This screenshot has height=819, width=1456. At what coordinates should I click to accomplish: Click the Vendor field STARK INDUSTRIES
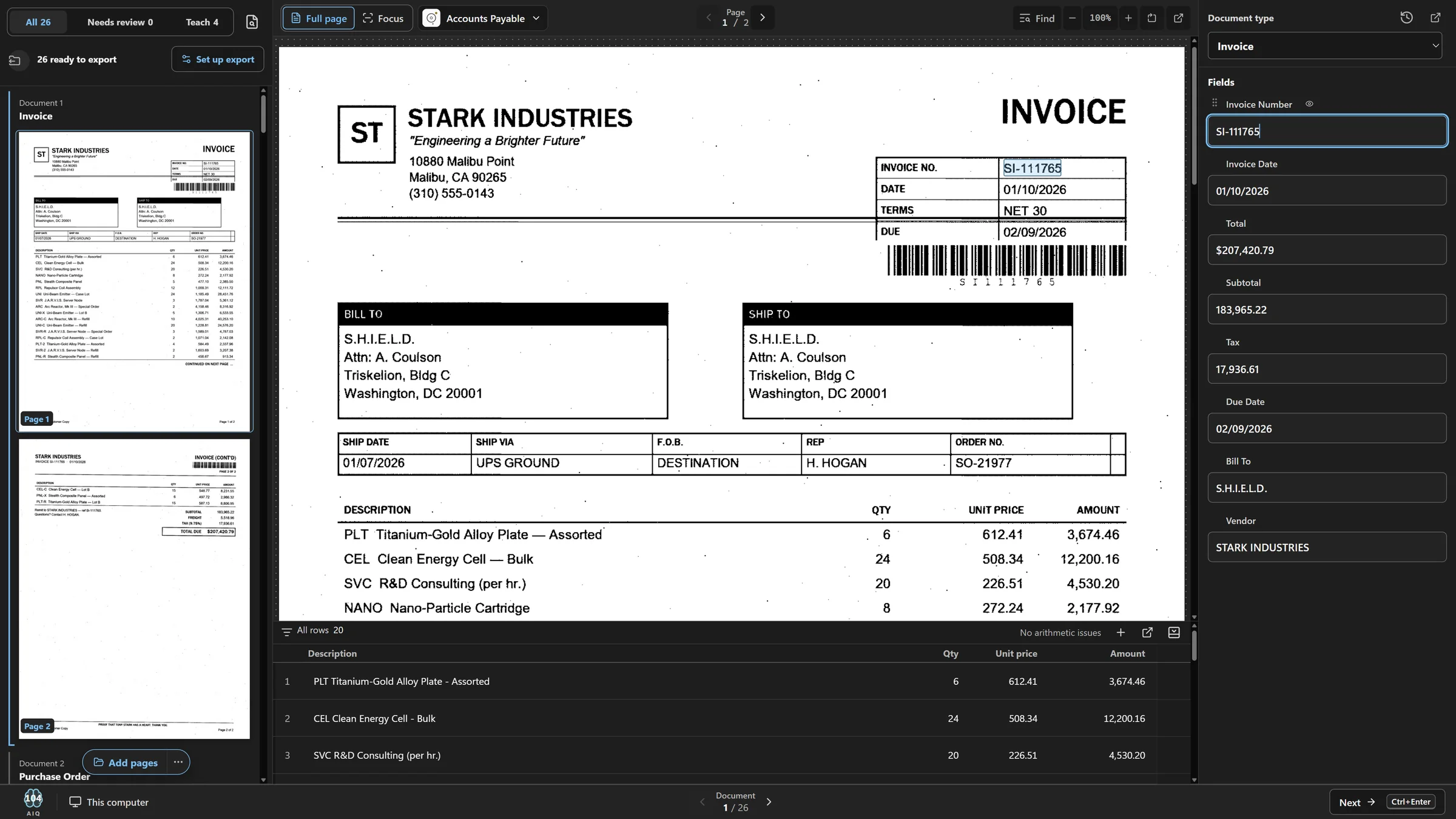[x=1327, y=547]
